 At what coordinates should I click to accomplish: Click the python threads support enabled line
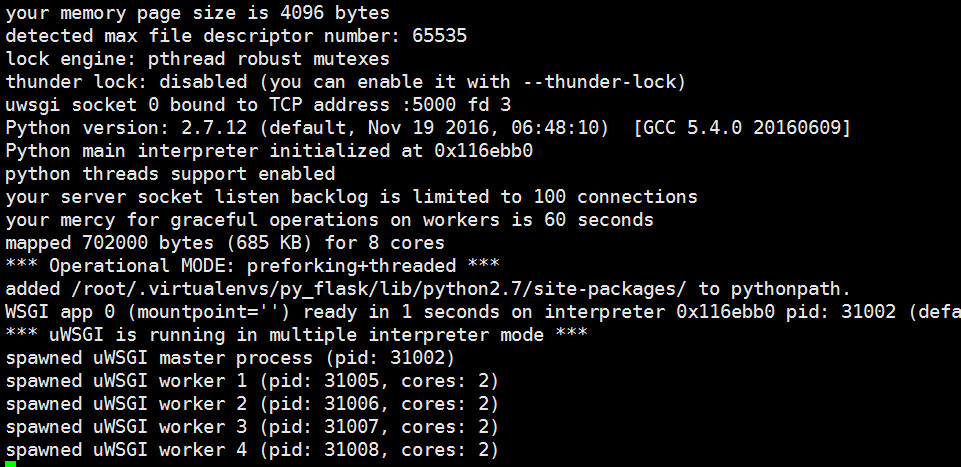170,174
